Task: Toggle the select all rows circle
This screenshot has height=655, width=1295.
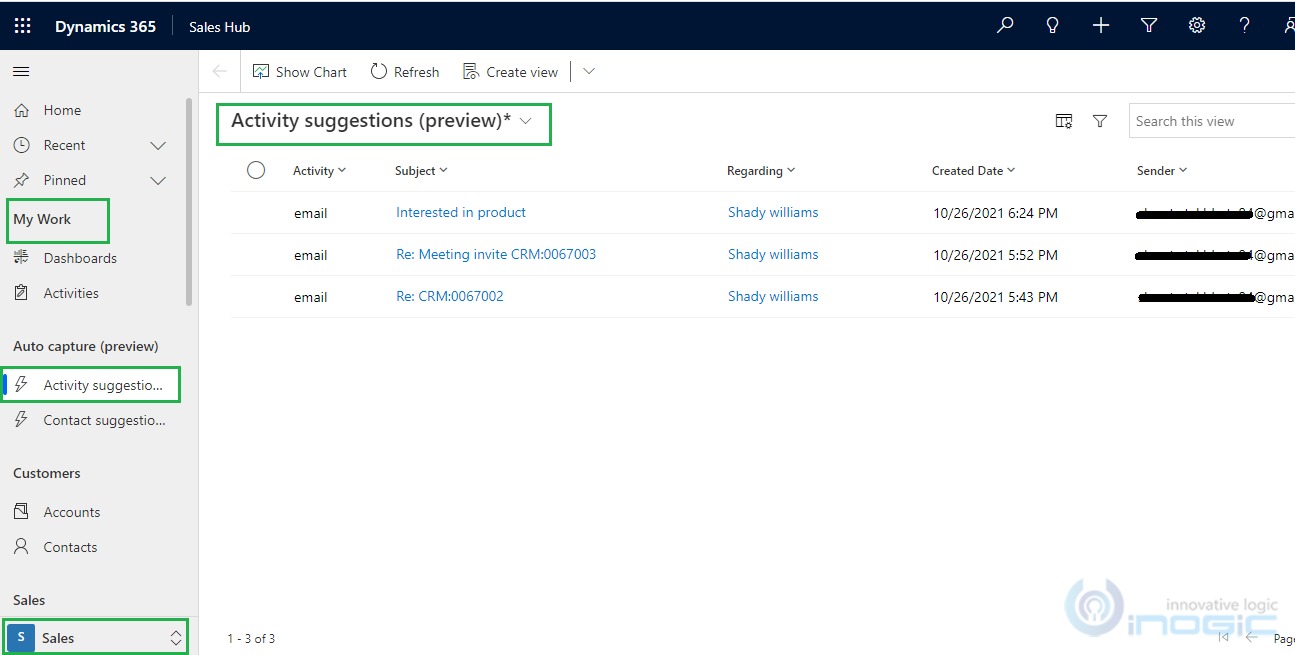Action: (x=256, y=170)
